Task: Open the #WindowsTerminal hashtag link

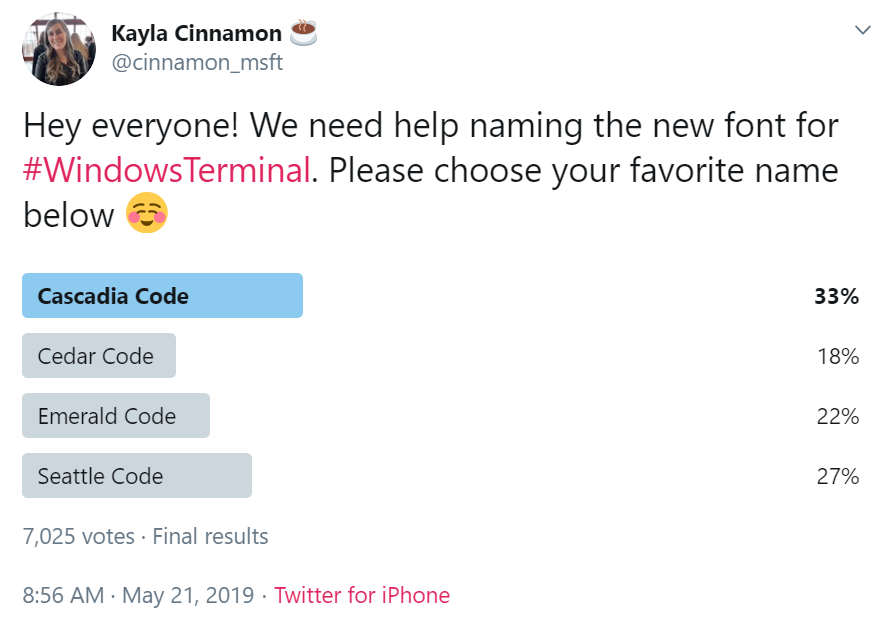Action: coord(166,170)
